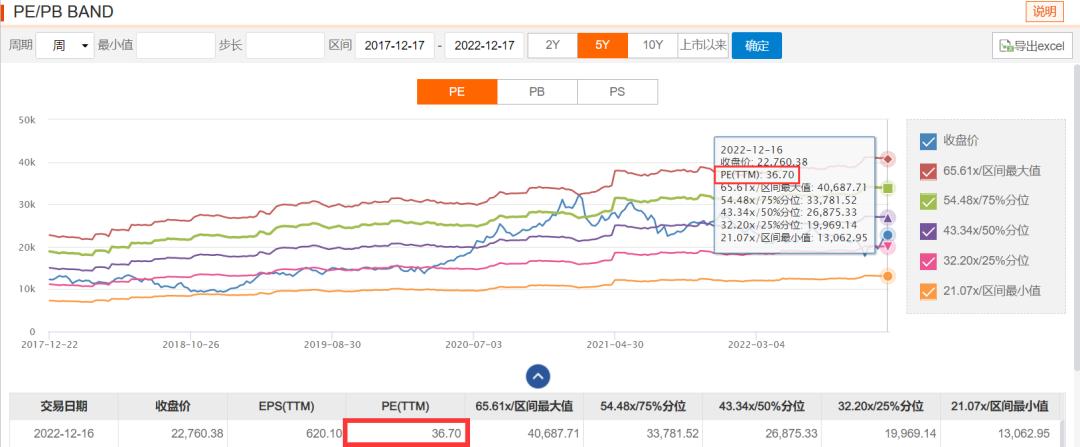This screenshot has height=447, width=1080.
Task: Click the 33,781.52 table cell
Action: [x=643, y=434]
